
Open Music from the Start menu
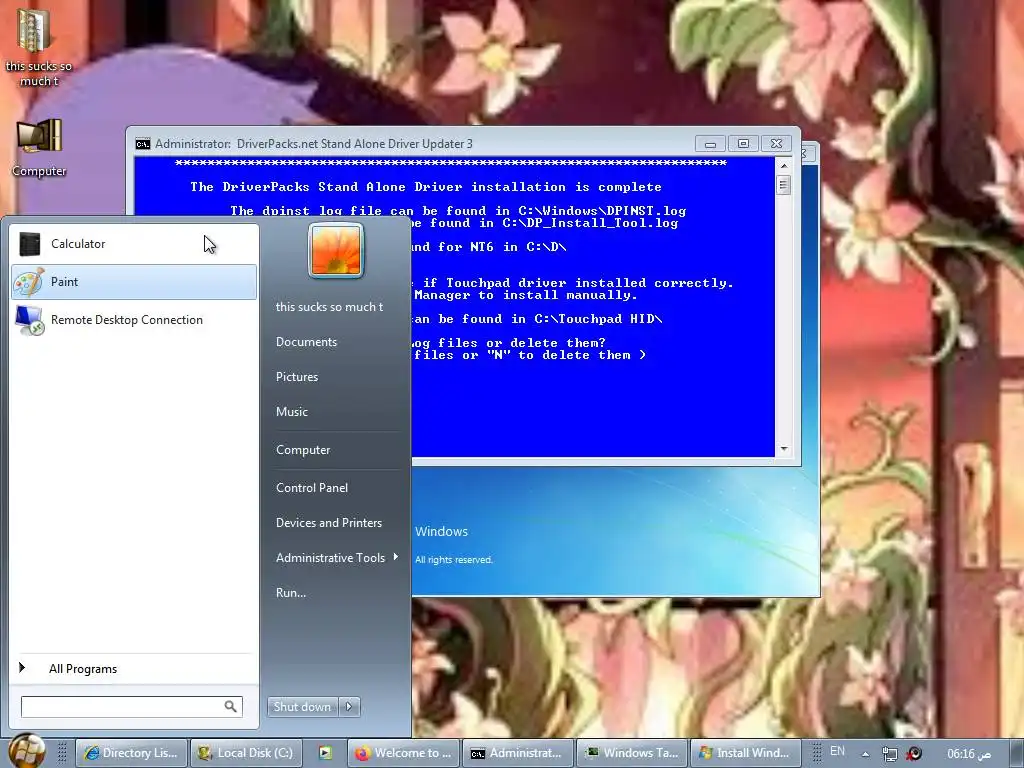tap(291, 412)
